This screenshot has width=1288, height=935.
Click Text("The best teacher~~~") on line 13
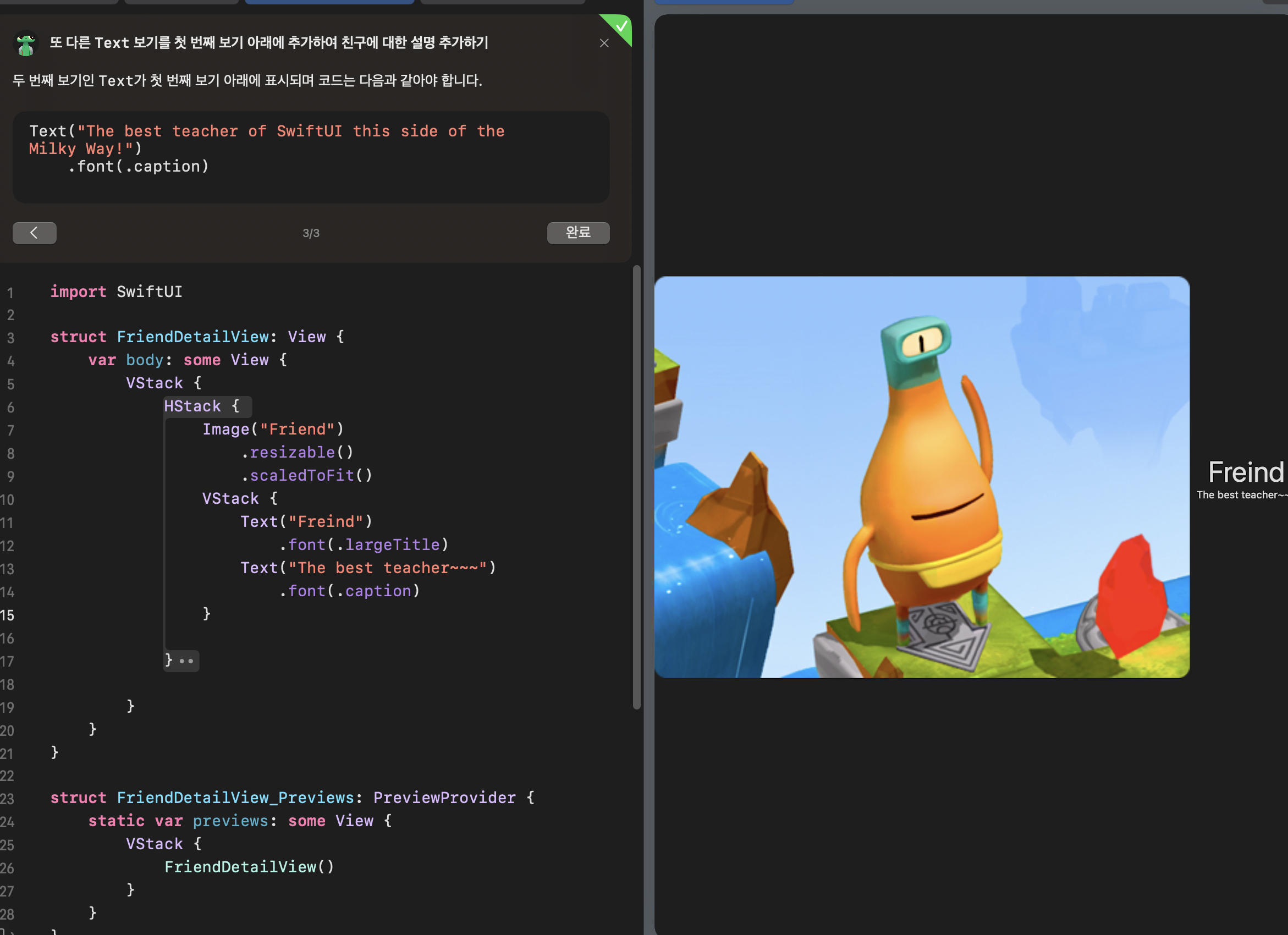click(x=368, y=568)
